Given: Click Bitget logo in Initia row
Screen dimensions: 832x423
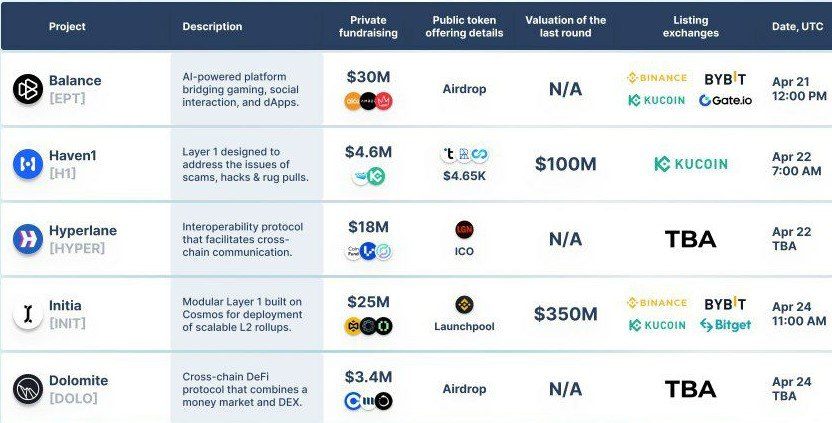Looking at the screenshot, I should coord(725,325).
